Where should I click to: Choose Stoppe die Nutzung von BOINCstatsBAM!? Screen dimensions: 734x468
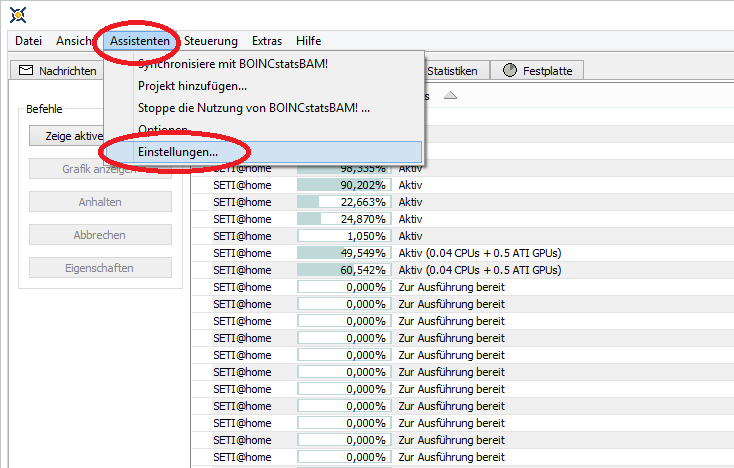(264, 108)
